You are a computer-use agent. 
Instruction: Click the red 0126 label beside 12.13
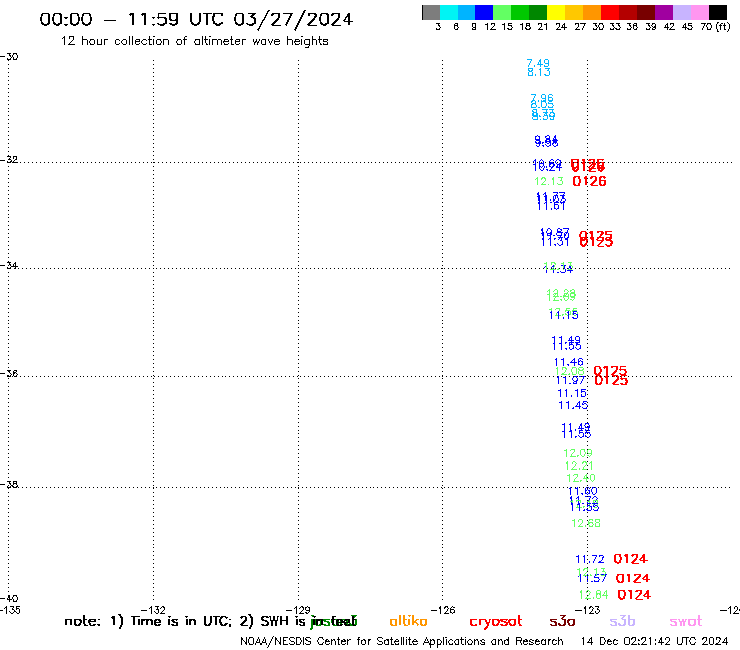click(589, 181)
